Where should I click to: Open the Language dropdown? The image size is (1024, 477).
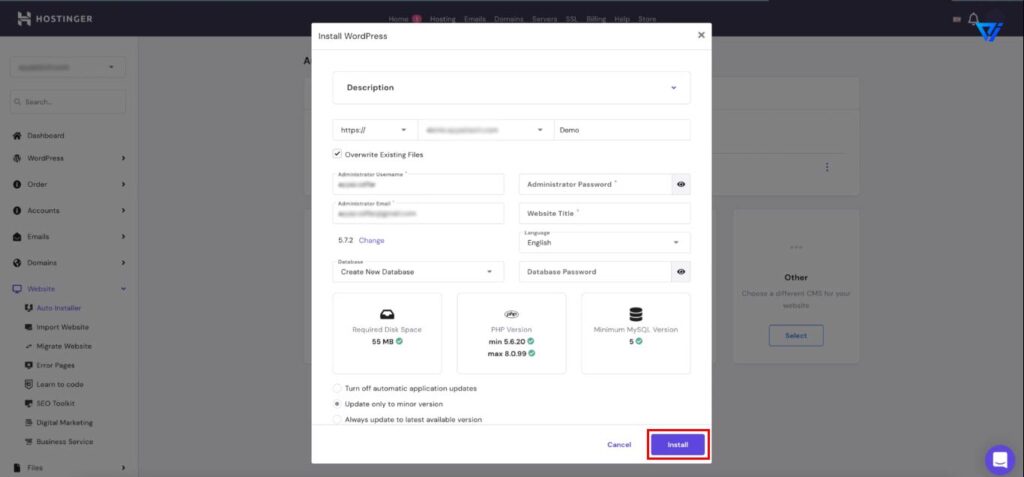point(605,242)
